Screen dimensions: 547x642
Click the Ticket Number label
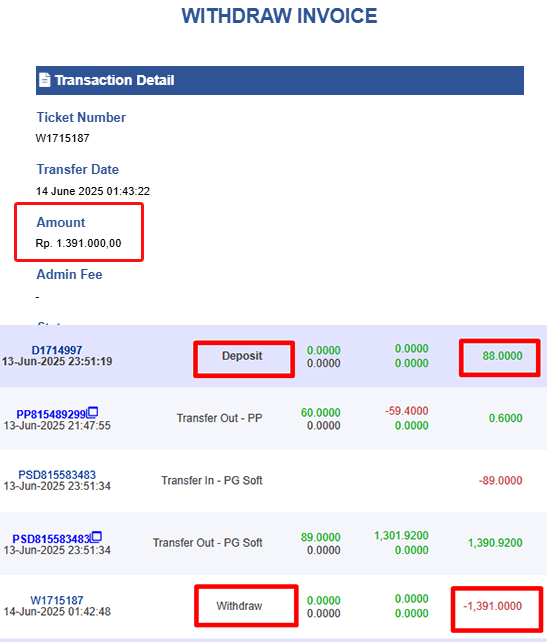(x=81, y=117)
